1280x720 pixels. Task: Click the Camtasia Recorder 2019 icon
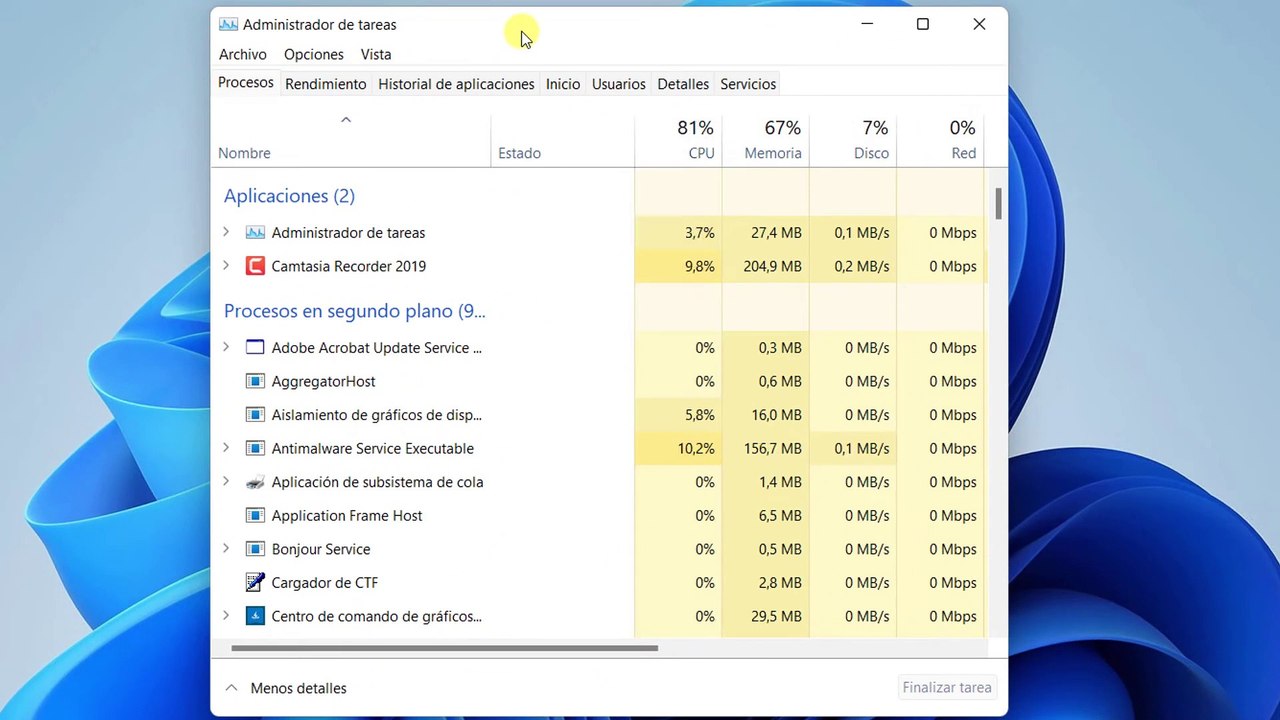255,266
